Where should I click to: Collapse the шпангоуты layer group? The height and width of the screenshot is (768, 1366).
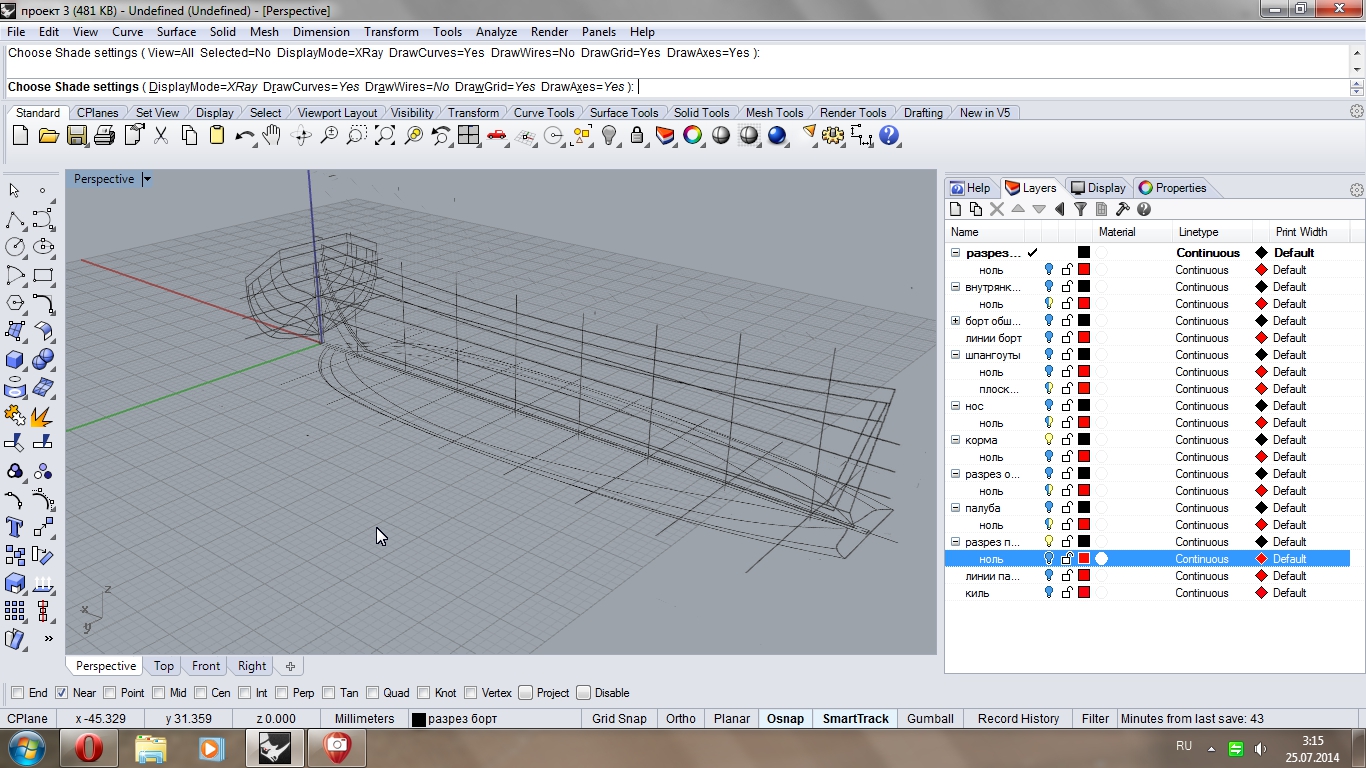click(955, 355)
